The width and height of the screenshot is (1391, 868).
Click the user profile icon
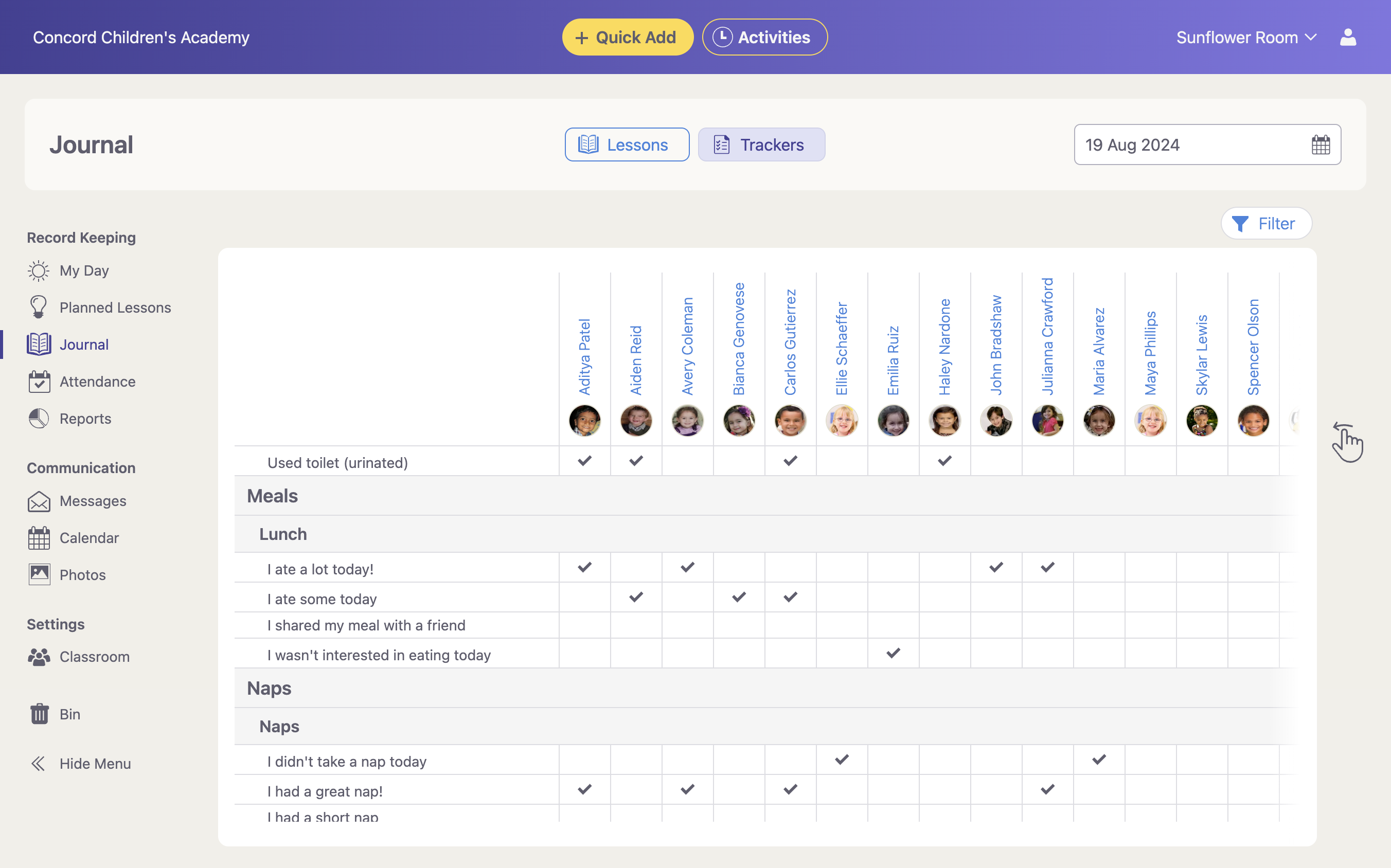(x=1347, y=38)
